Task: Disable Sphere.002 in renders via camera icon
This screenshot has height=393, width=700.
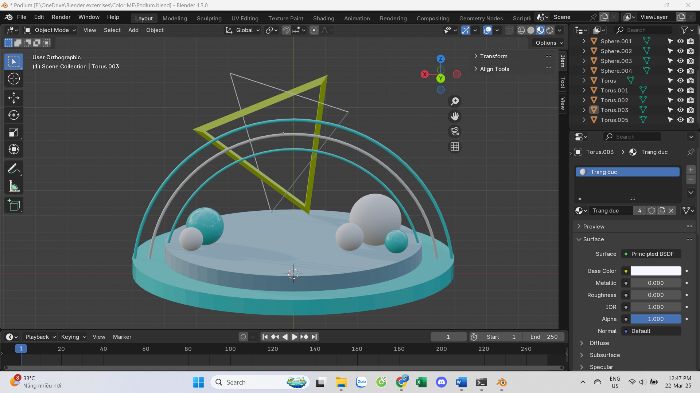Action: click(690, 51)
